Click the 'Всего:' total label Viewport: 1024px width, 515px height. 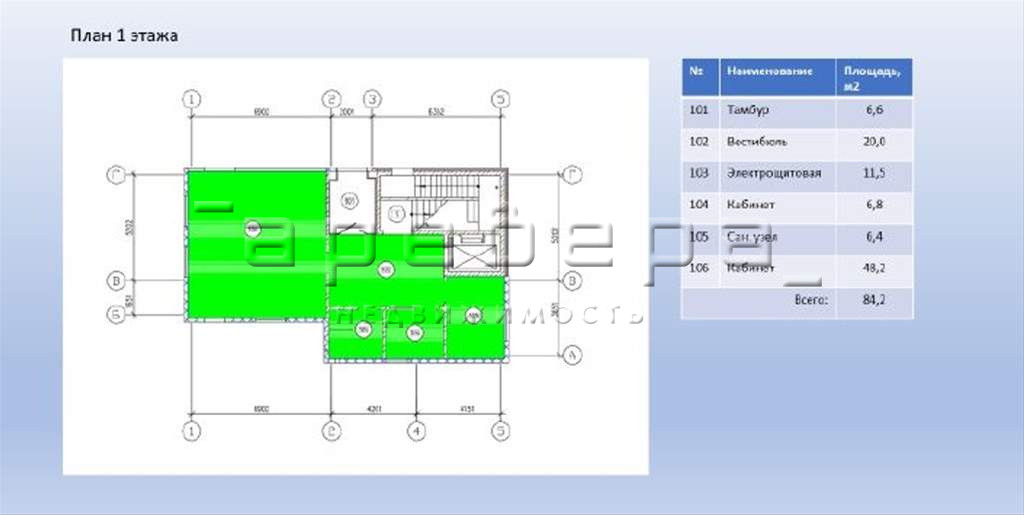coord(811,300)
